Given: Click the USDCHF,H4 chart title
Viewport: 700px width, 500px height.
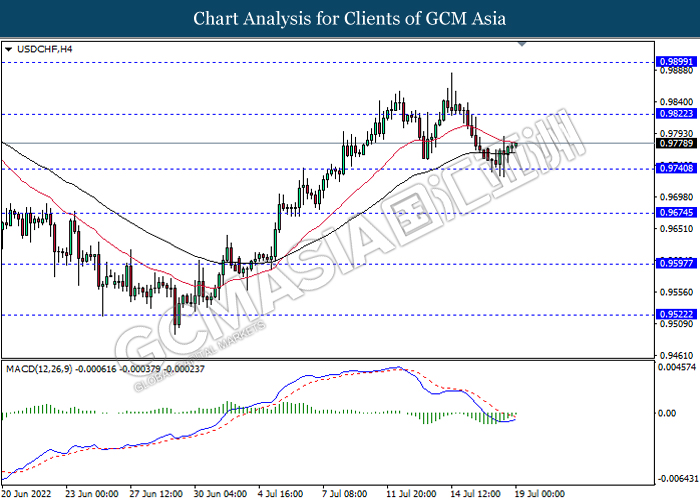Looking at the screenshot, I should (x=44, y=49).
